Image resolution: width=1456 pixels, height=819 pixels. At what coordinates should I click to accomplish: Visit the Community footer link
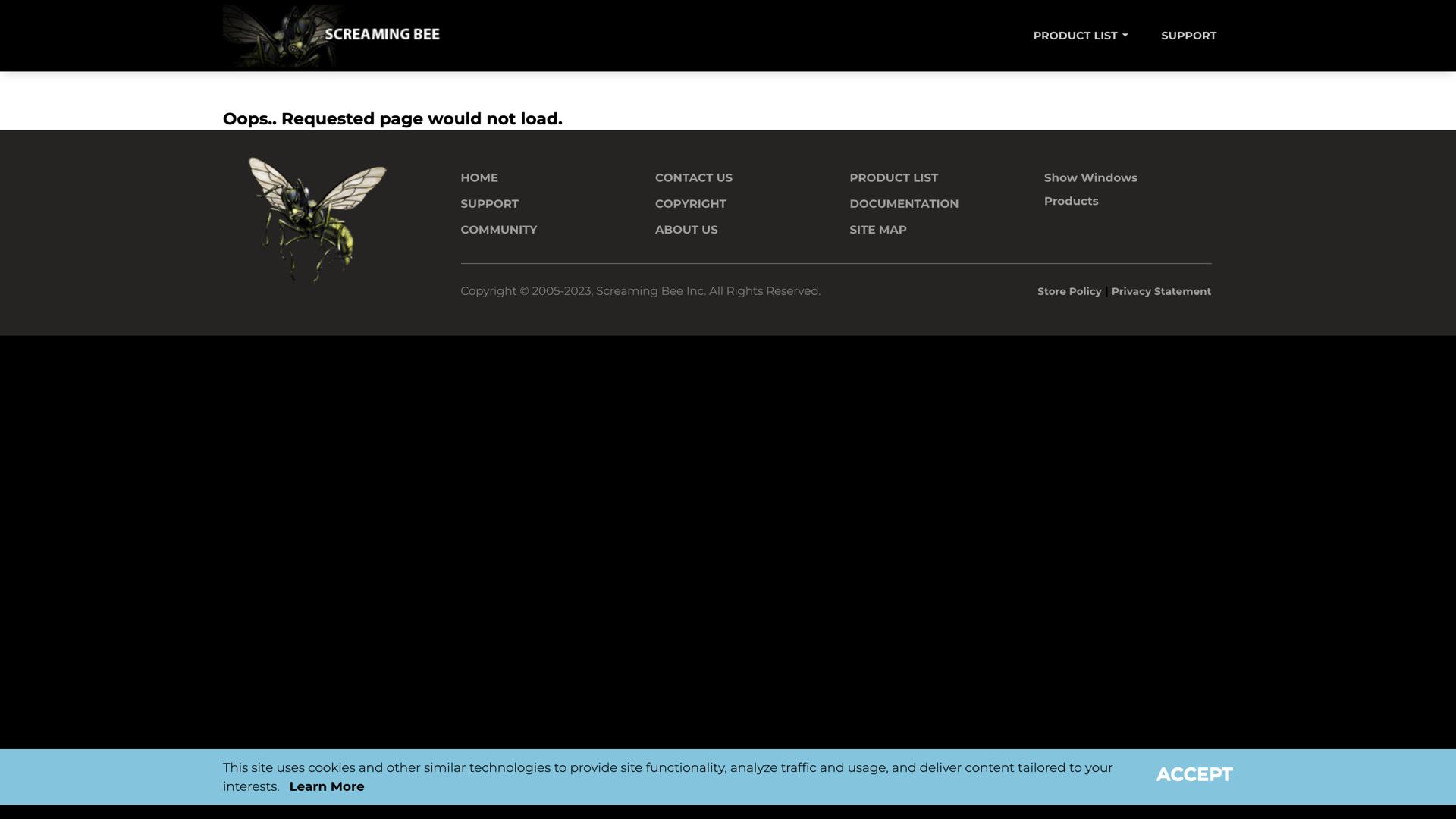[498, 230]
